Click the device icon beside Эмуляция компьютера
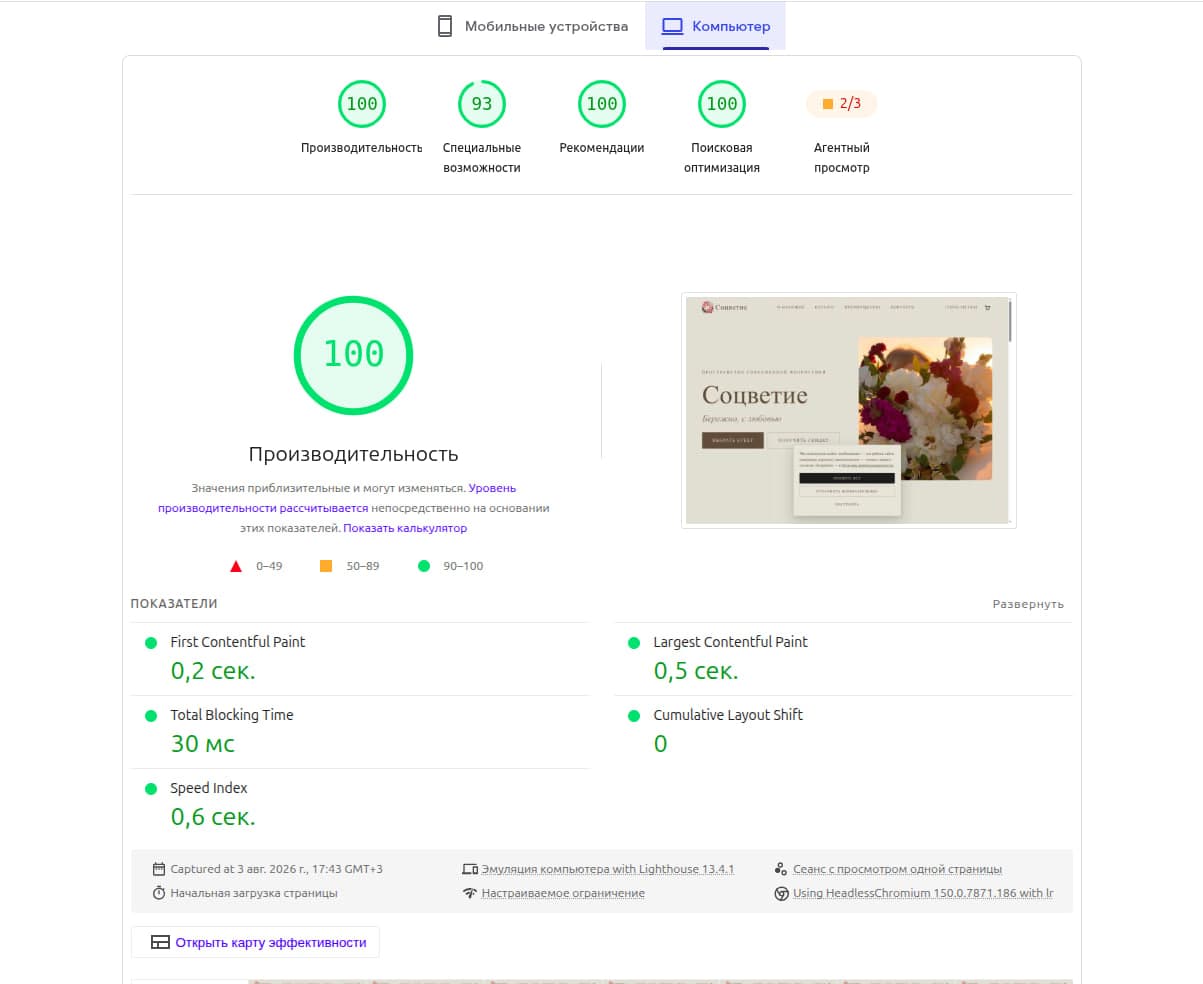1203x984 pixels. coord(470,869)
